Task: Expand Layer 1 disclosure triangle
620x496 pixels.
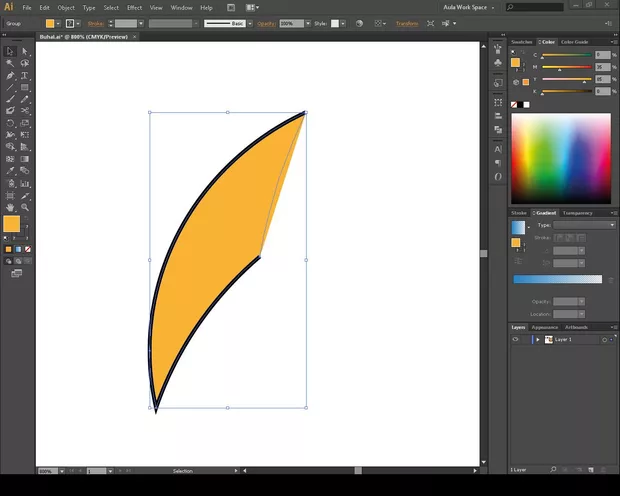Action: tap(537, 340)
